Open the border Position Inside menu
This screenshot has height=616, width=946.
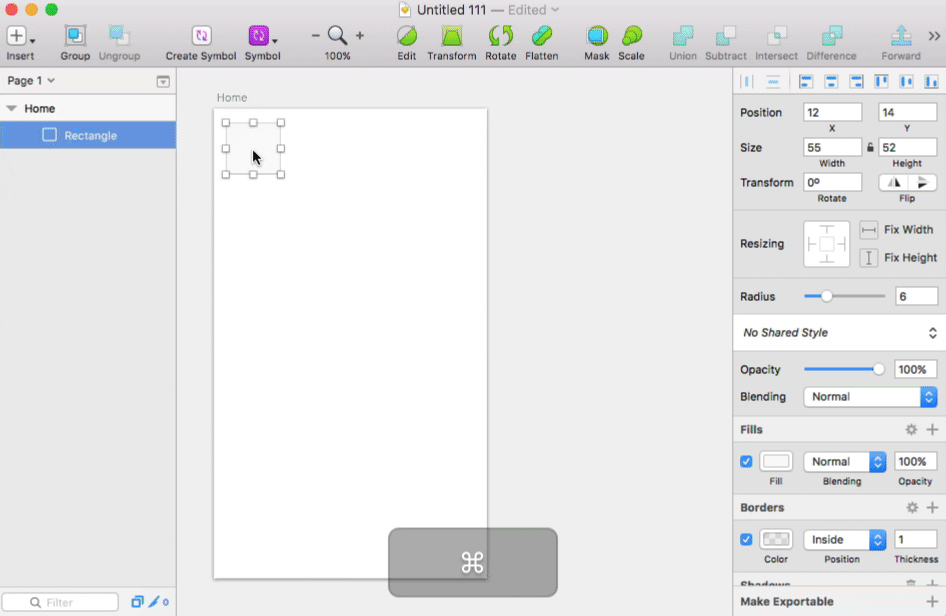coord(845,540)
